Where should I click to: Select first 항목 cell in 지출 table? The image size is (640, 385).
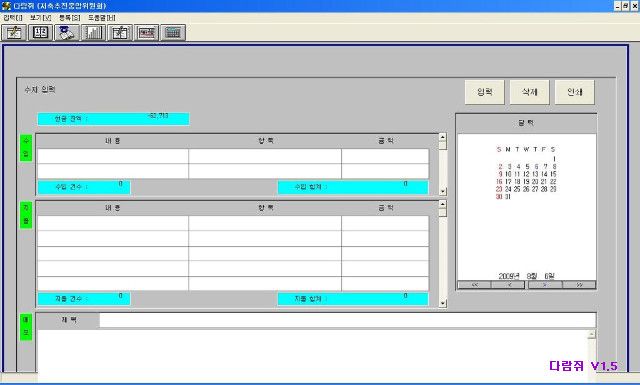click(265, 223)
